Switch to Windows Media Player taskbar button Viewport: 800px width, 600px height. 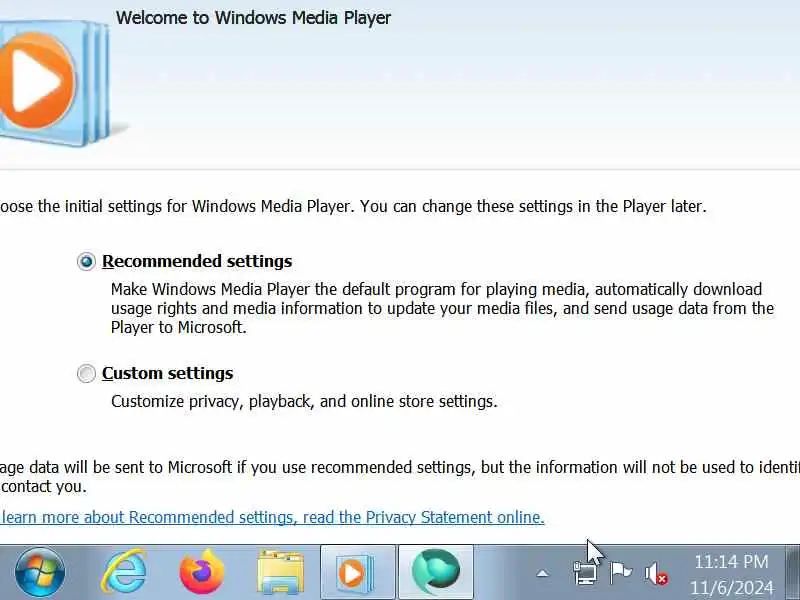point(358,572)
